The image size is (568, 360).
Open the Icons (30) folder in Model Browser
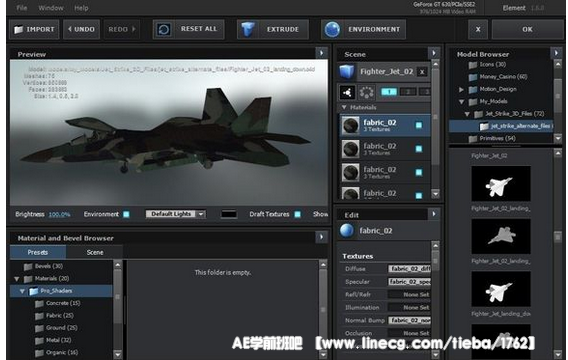[487, 64]
